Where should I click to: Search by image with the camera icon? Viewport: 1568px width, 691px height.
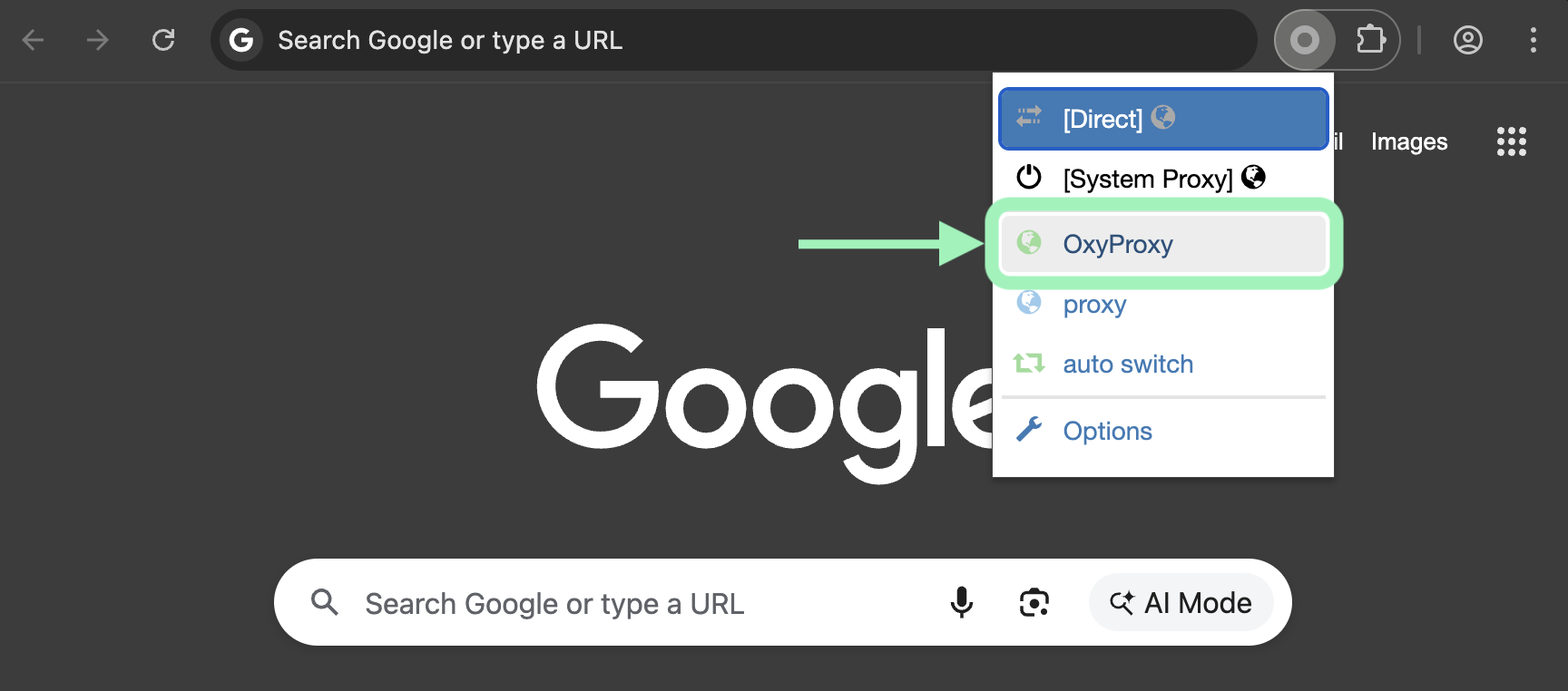1034,602
